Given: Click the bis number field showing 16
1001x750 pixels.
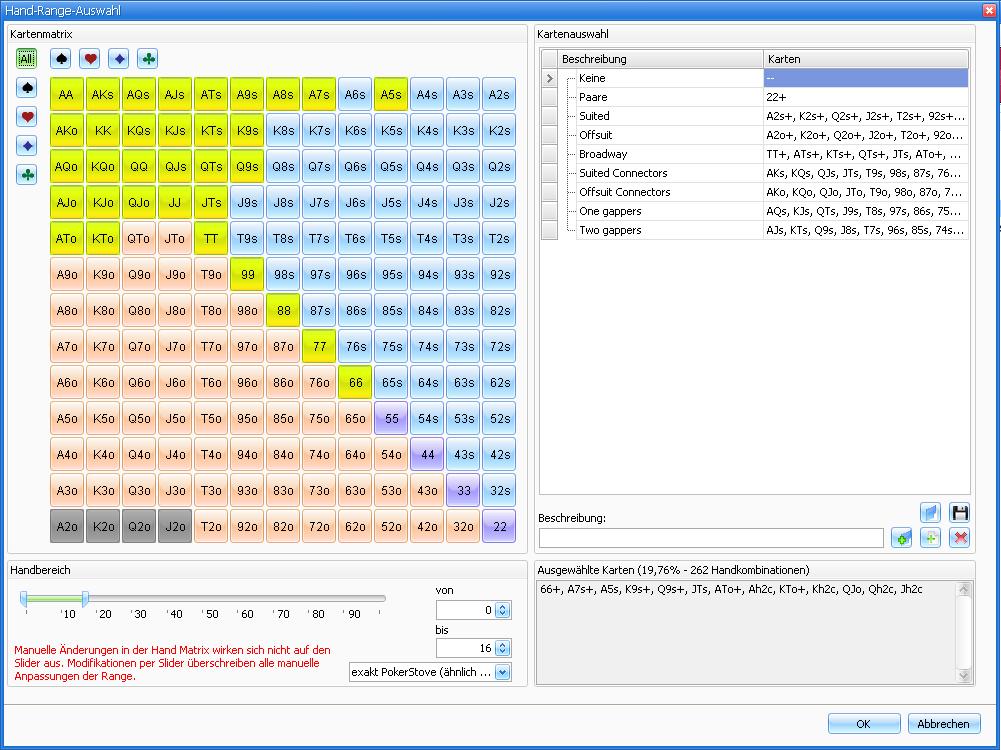Looking at the screenshot, I should coord(465,649).
